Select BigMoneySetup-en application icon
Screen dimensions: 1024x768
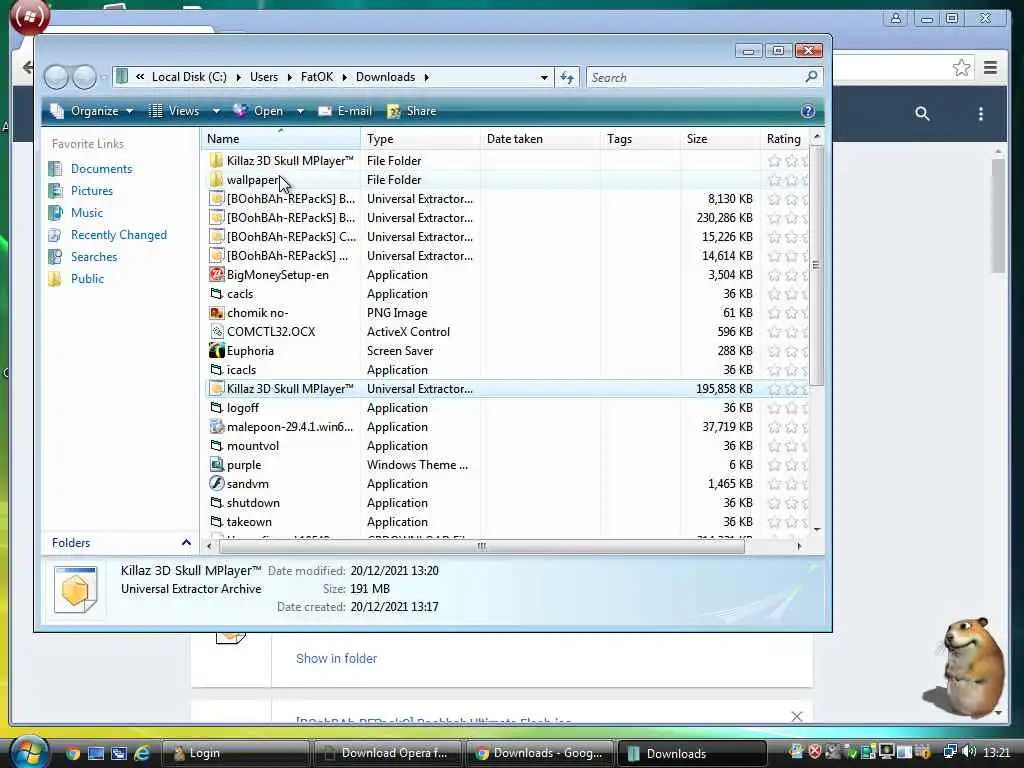pos(216,275)
